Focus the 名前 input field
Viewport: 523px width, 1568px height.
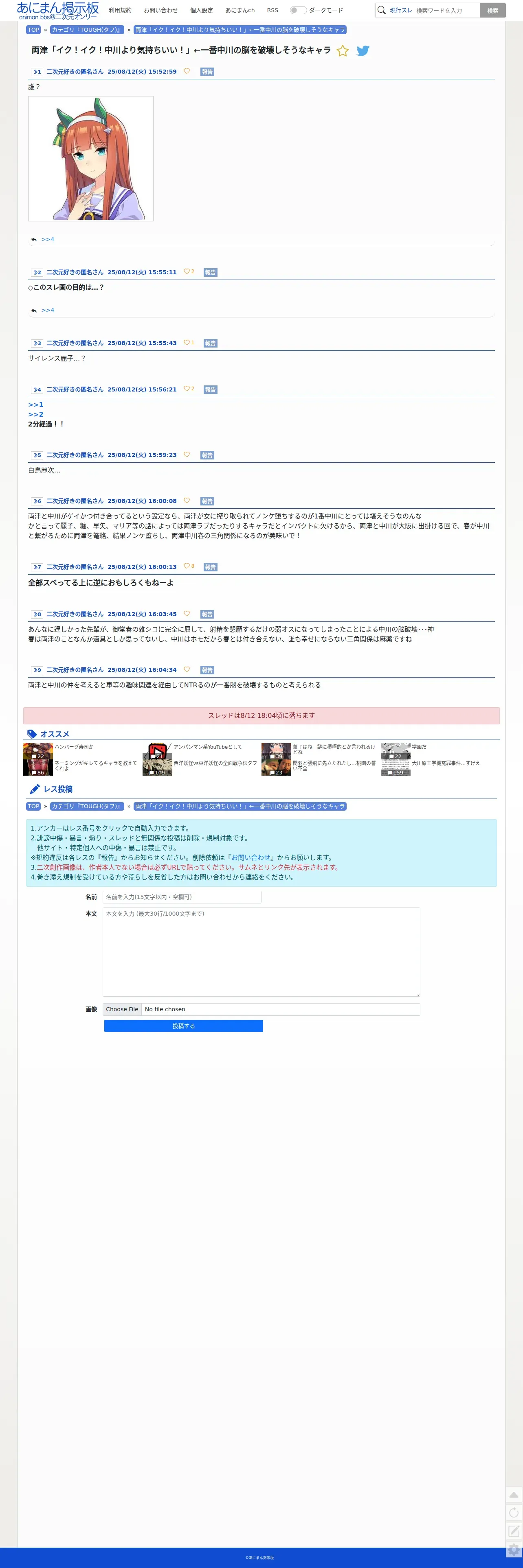click(182, 897)
